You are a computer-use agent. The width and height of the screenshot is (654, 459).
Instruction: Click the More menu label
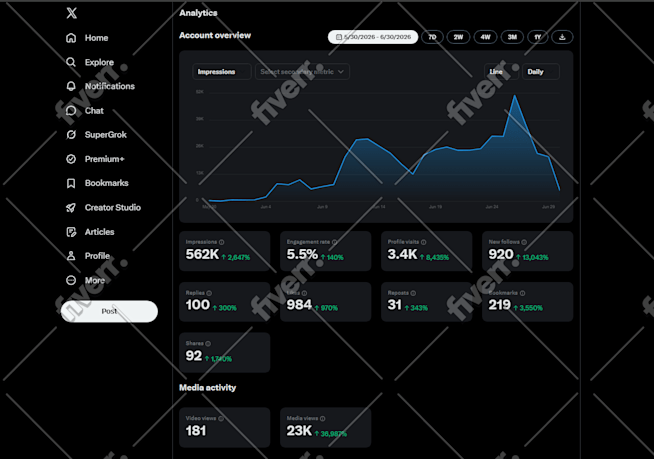[95, 280]
